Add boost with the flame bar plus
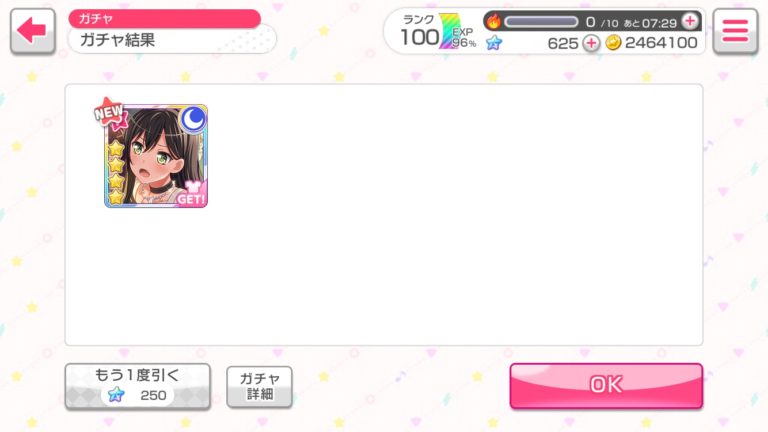 [690, 21]
